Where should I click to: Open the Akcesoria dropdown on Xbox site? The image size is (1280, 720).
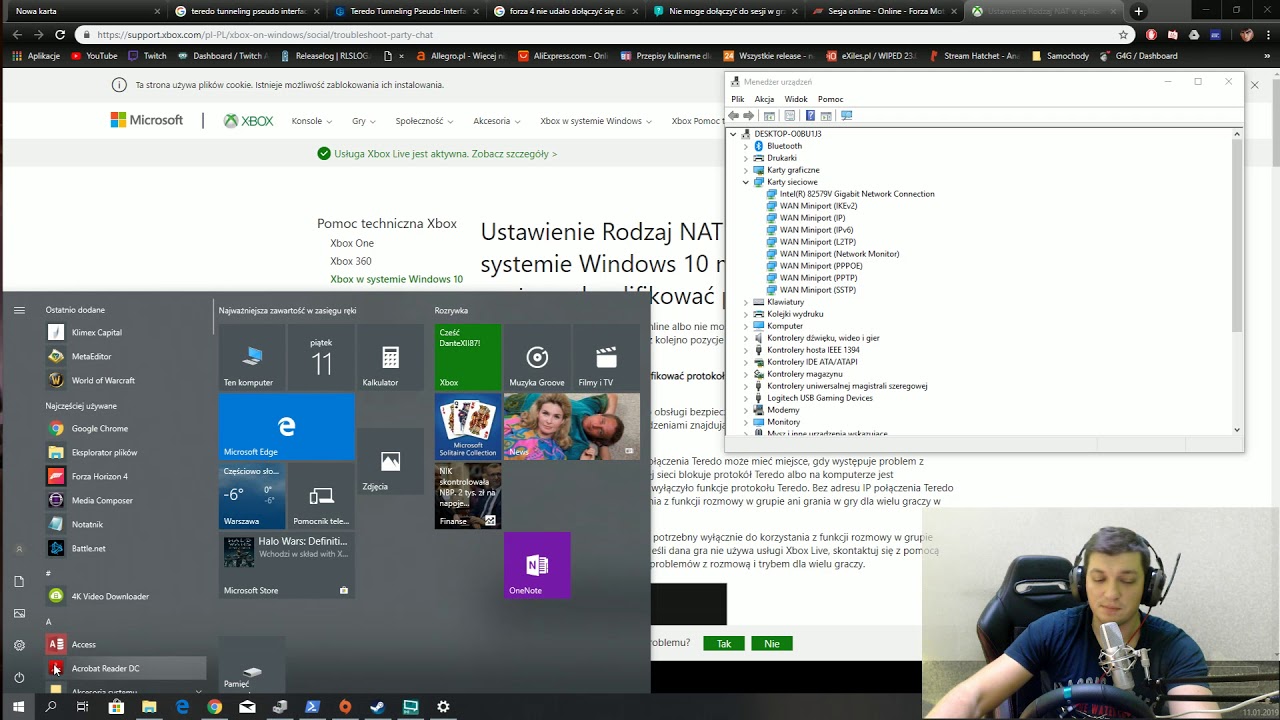coord(497,121)
